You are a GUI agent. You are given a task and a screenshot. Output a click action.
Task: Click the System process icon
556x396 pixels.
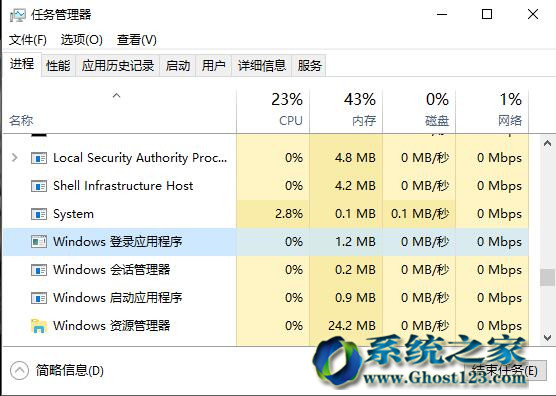click(39, 214)
